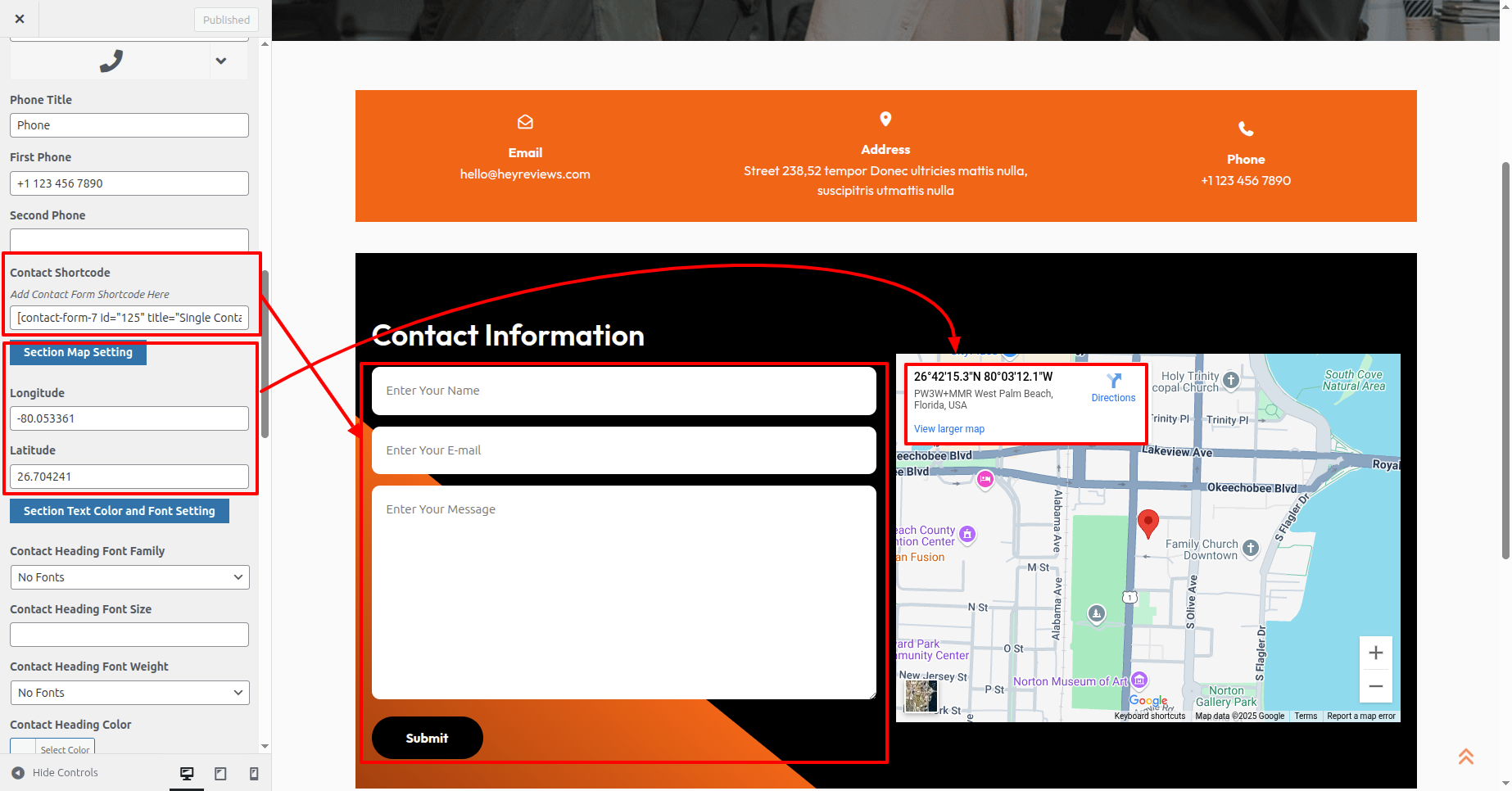This screenshot has height=791, width=1512.
Task: Open Contact Heading Font Family dropdown
Action: pos(129,577)
